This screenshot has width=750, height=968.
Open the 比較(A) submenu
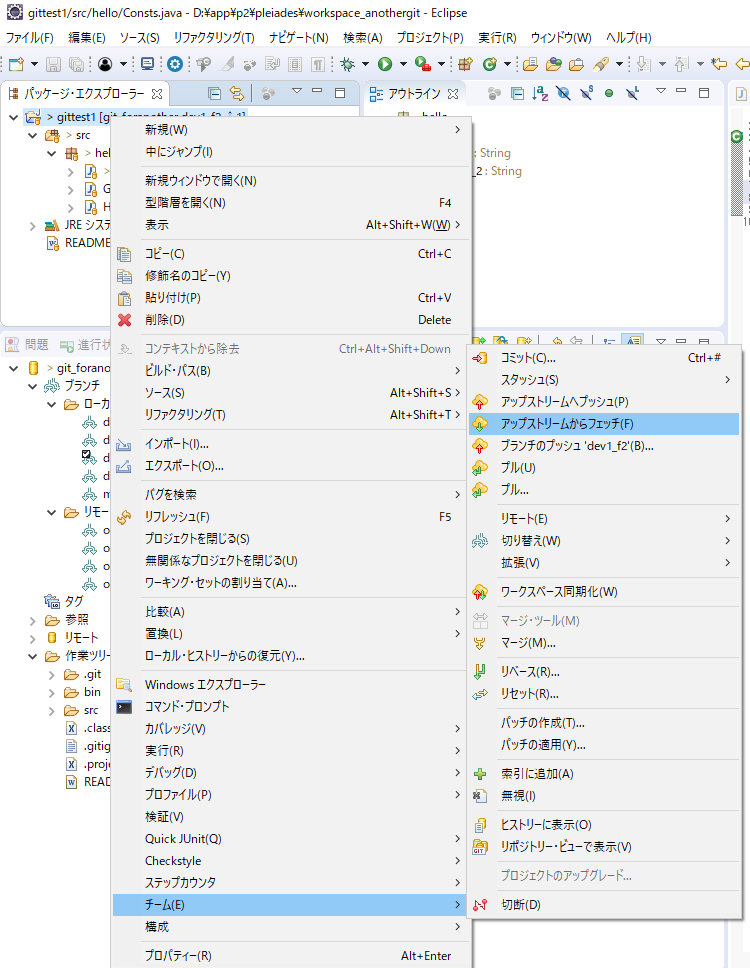click(x=290, y=612)
